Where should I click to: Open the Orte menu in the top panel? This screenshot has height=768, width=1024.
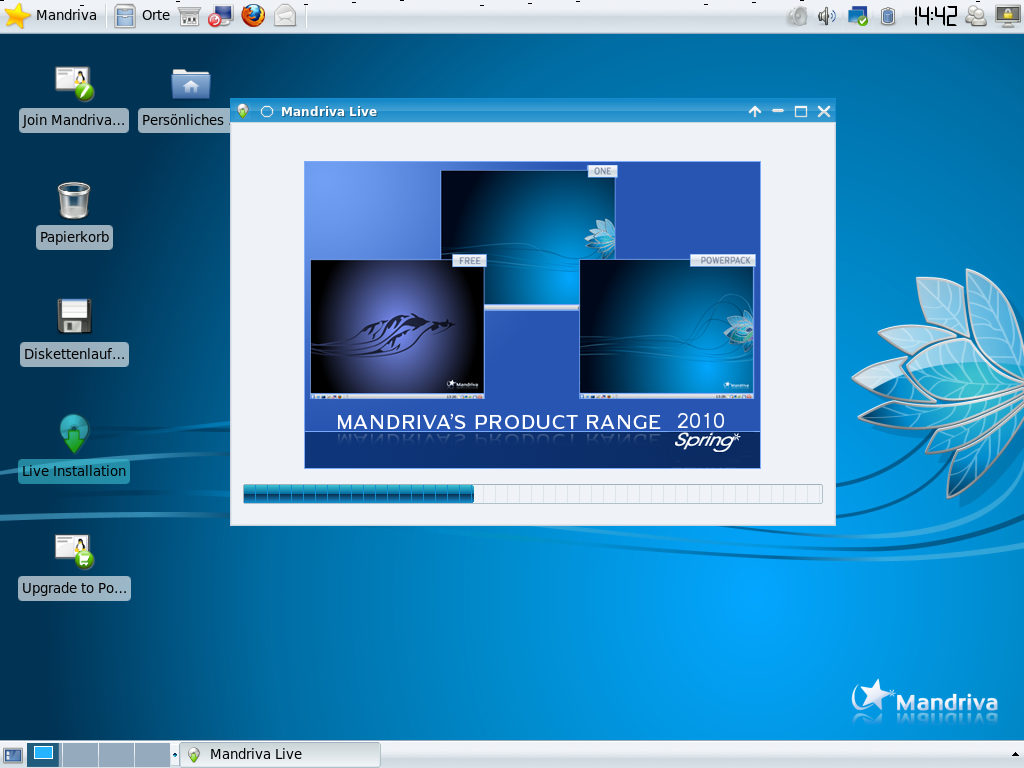tap(155, 15)
